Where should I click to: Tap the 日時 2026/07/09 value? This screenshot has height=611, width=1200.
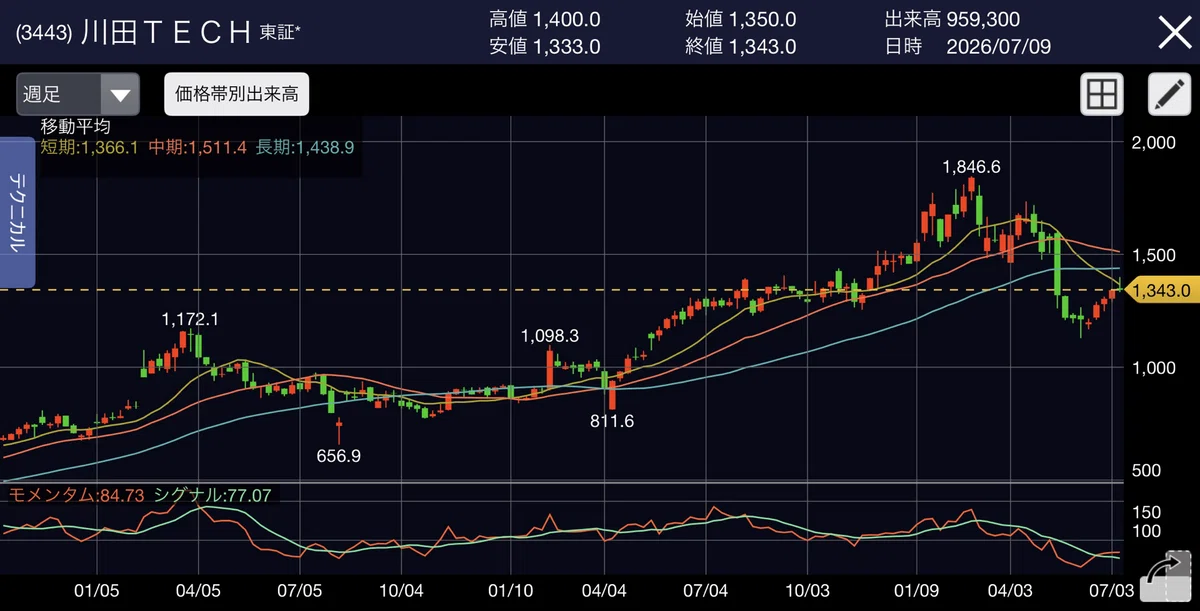click(x=968, y=46)
